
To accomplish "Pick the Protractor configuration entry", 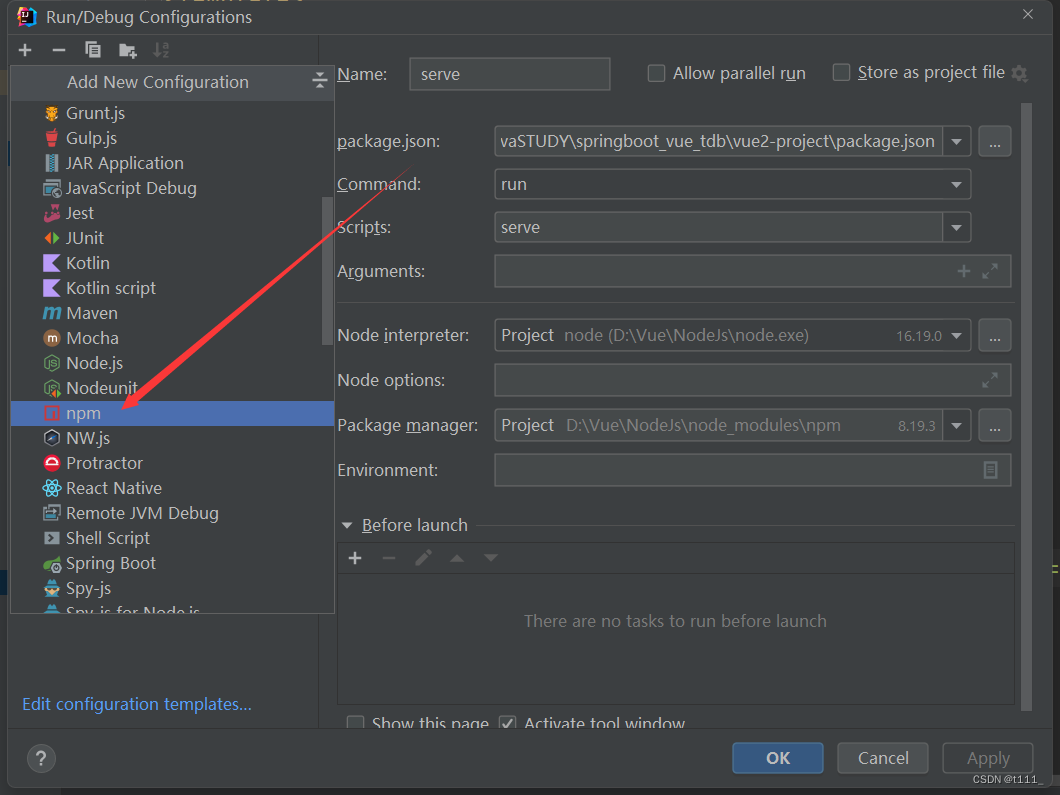I will coord(172,463).
